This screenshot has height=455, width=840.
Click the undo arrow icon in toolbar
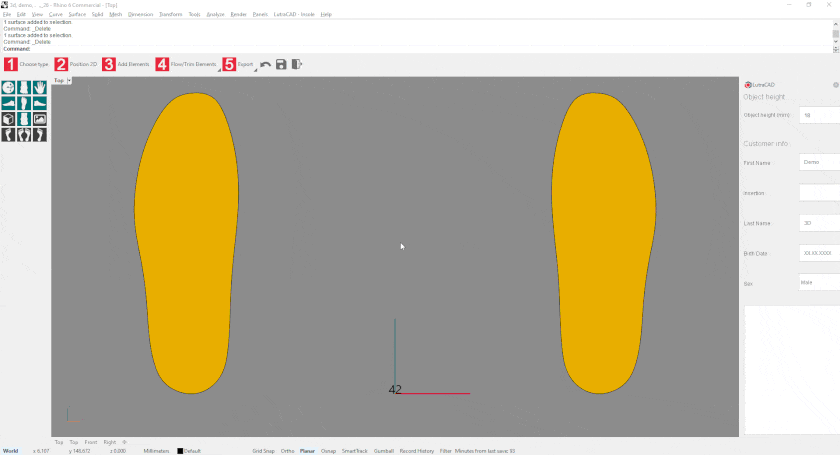point(265,64)
